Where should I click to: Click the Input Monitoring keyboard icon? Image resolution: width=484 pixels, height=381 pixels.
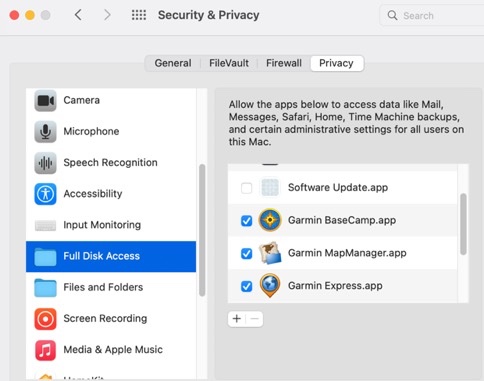45,225
